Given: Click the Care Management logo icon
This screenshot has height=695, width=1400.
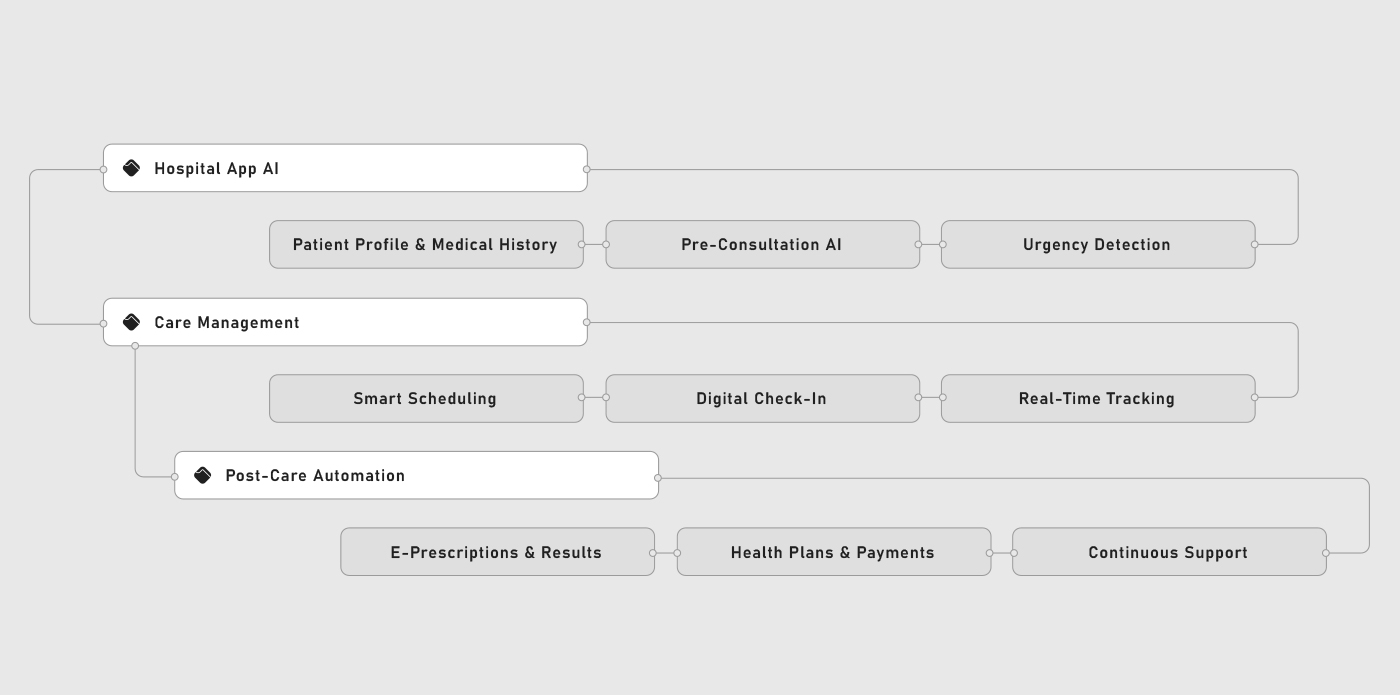Looking at the screenshot, I should (x=131, y=322).
